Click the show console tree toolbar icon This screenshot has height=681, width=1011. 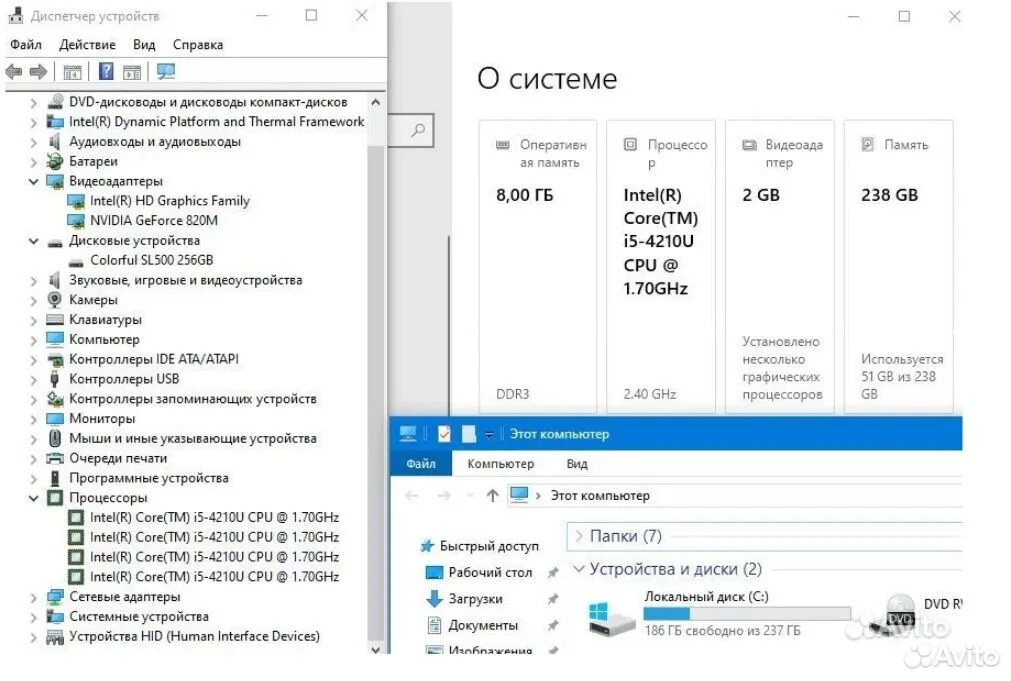pos(72,72)
